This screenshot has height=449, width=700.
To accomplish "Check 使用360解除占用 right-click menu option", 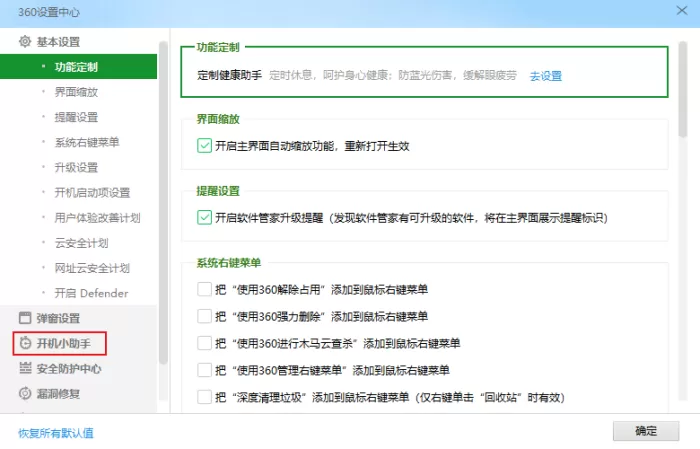I will (204, 289).
